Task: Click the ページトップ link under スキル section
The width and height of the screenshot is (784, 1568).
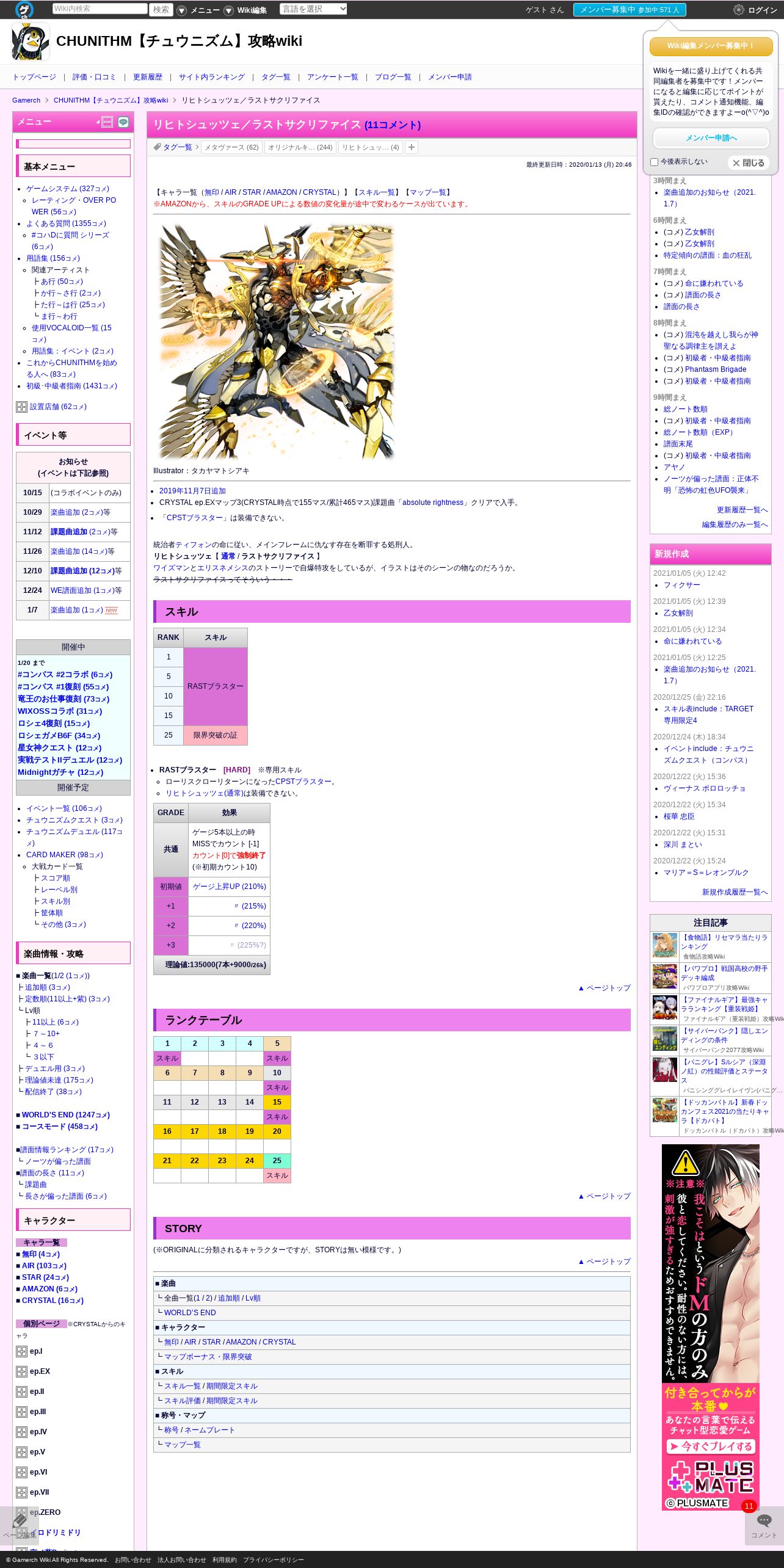Action: coord(604,988)
